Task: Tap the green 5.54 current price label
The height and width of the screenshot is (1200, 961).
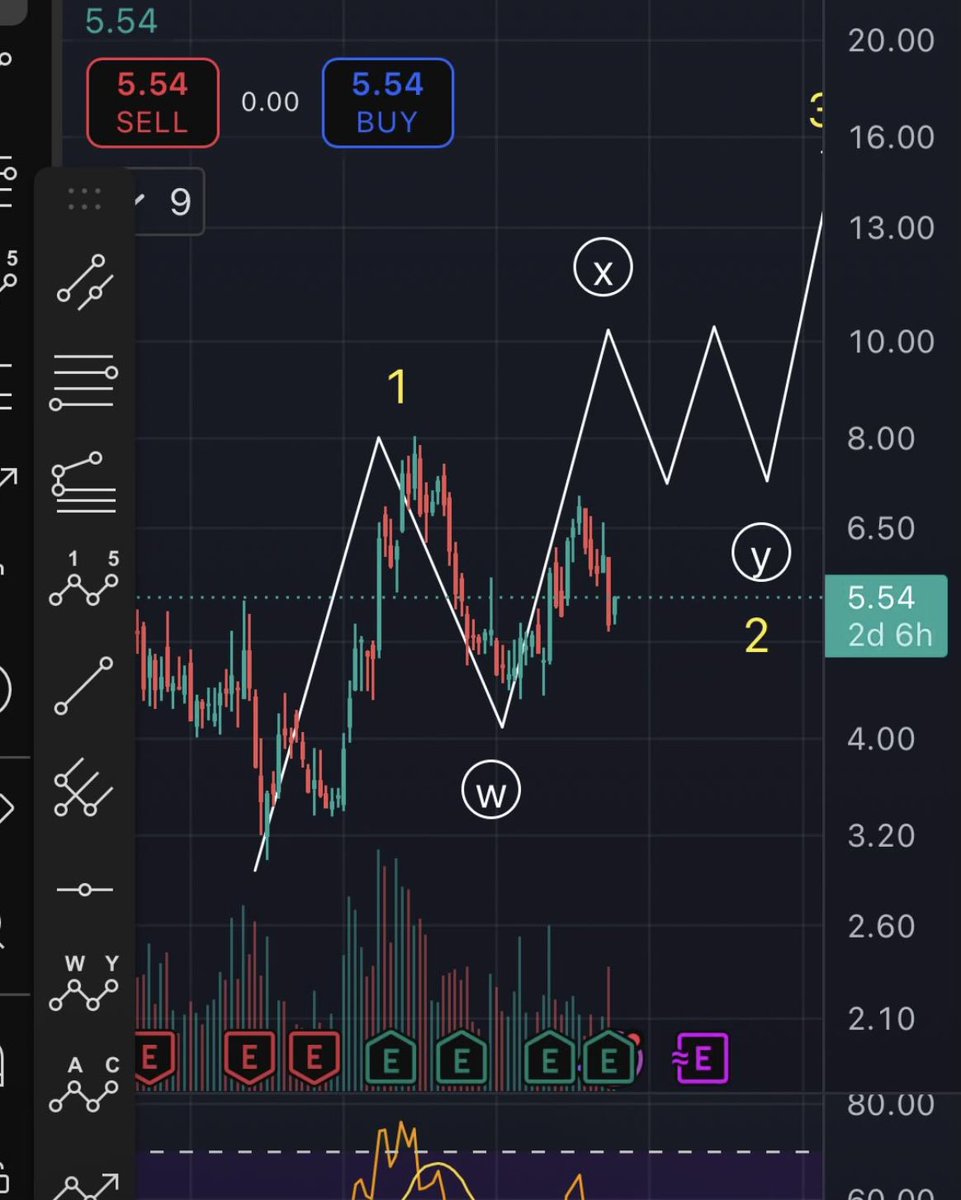Action: [885, 616]
